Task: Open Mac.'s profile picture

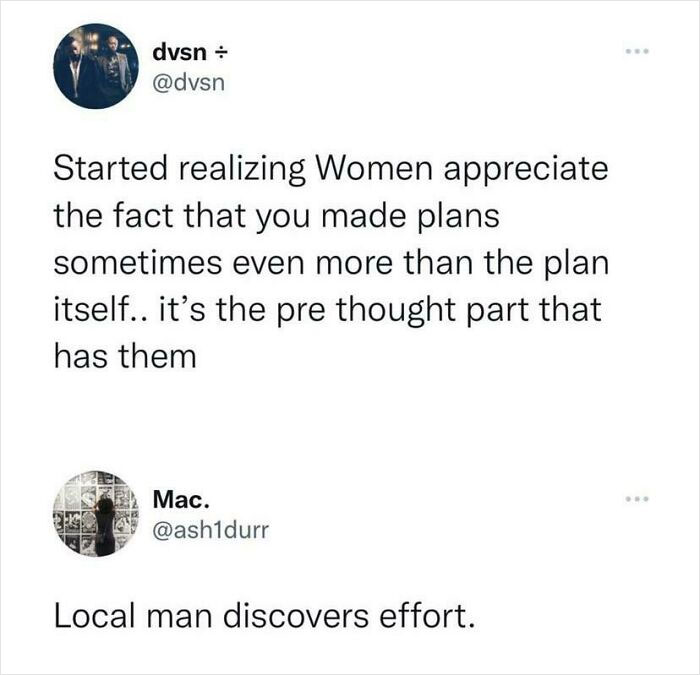Action: [x=94, y=513]
